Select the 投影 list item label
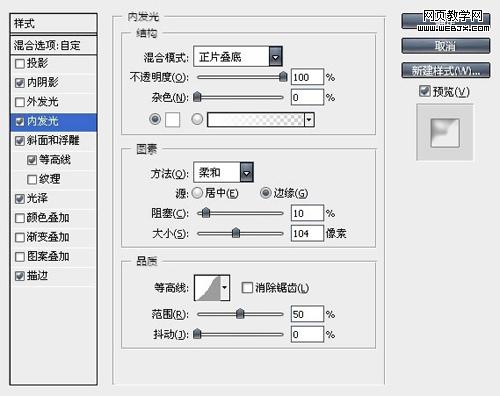The height and width of the screenshot is (396, 500). pos(37,63)
